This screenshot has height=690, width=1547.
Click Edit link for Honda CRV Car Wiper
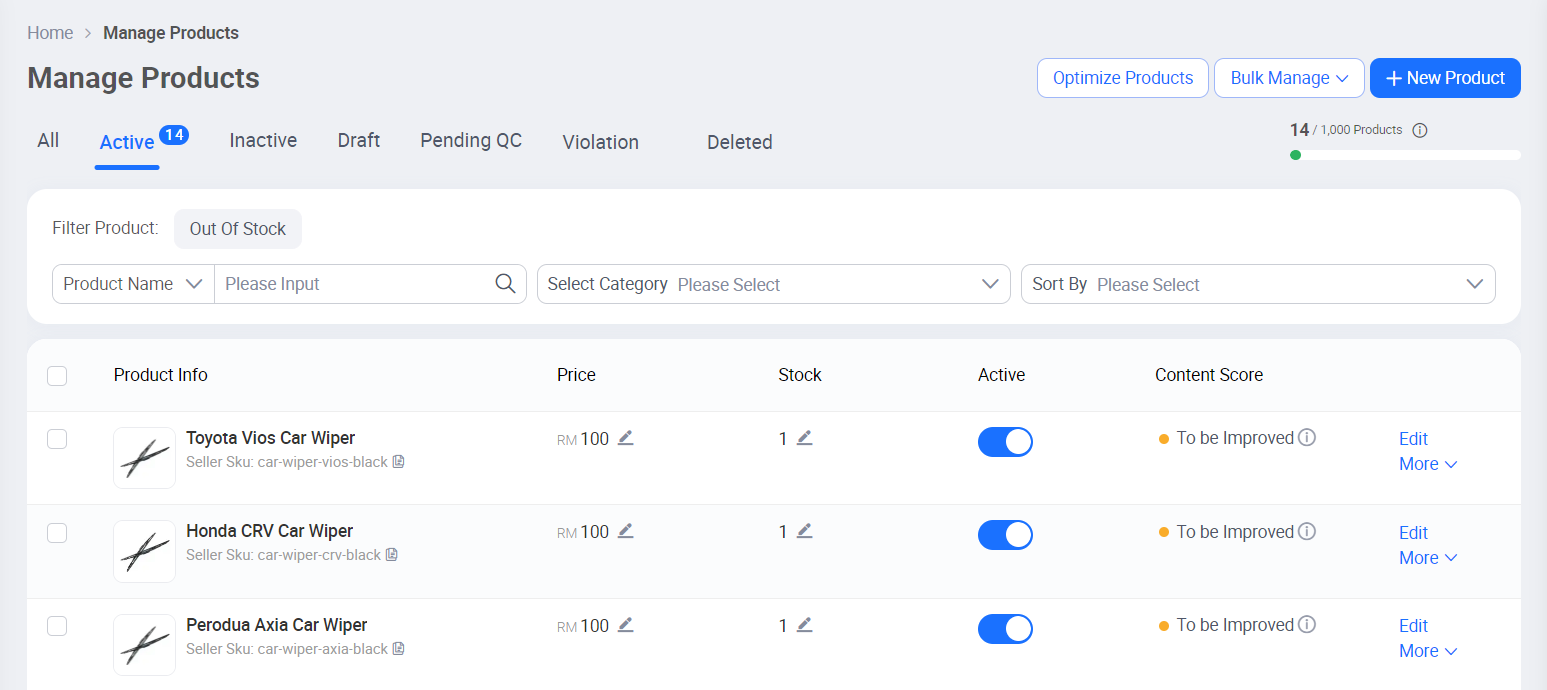tap(1413, 533)
